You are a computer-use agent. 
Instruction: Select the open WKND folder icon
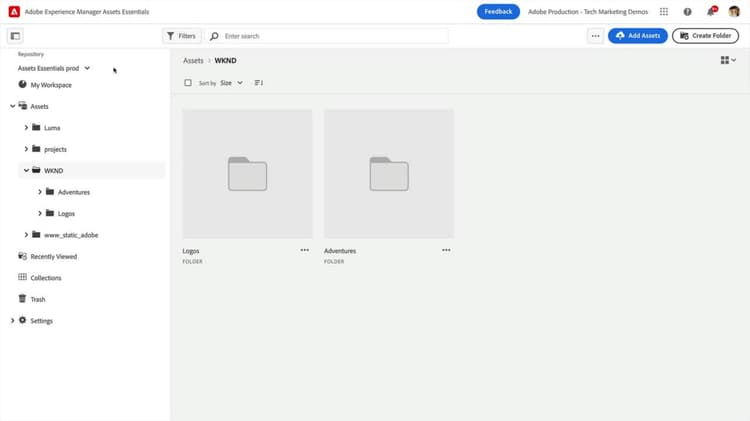tap(36, 170)
